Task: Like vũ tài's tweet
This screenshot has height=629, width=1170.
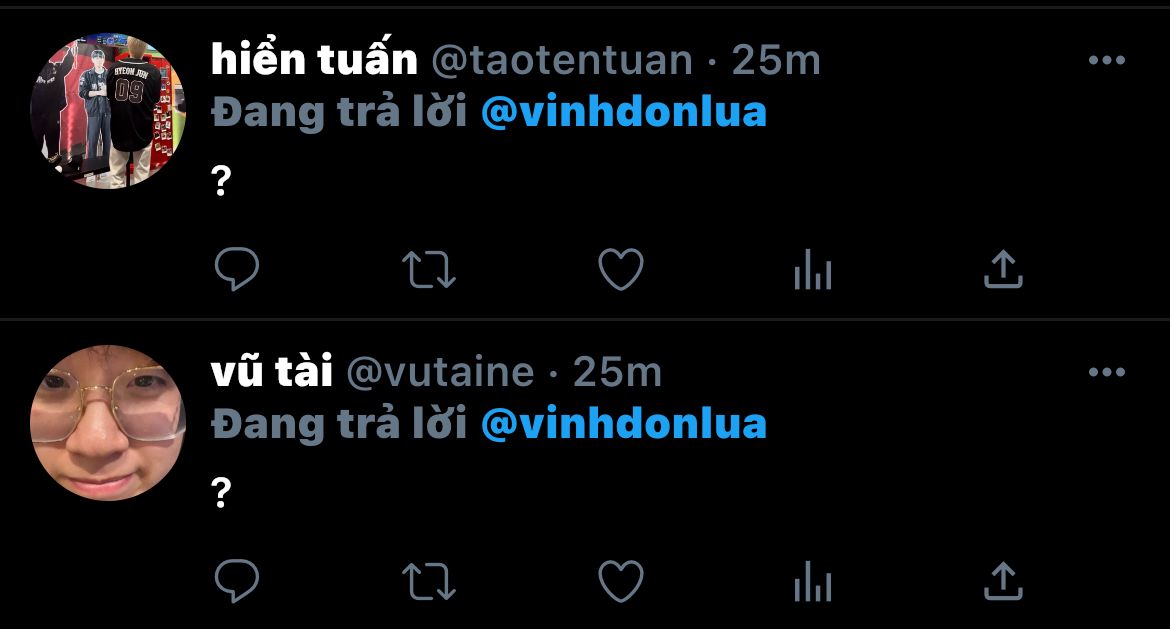Action: tap(621, 581)
